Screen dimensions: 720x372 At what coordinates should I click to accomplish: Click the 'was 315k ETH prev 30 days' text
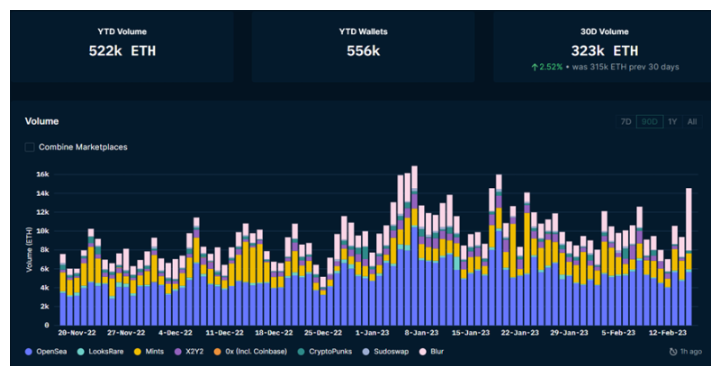click(625, 67)
